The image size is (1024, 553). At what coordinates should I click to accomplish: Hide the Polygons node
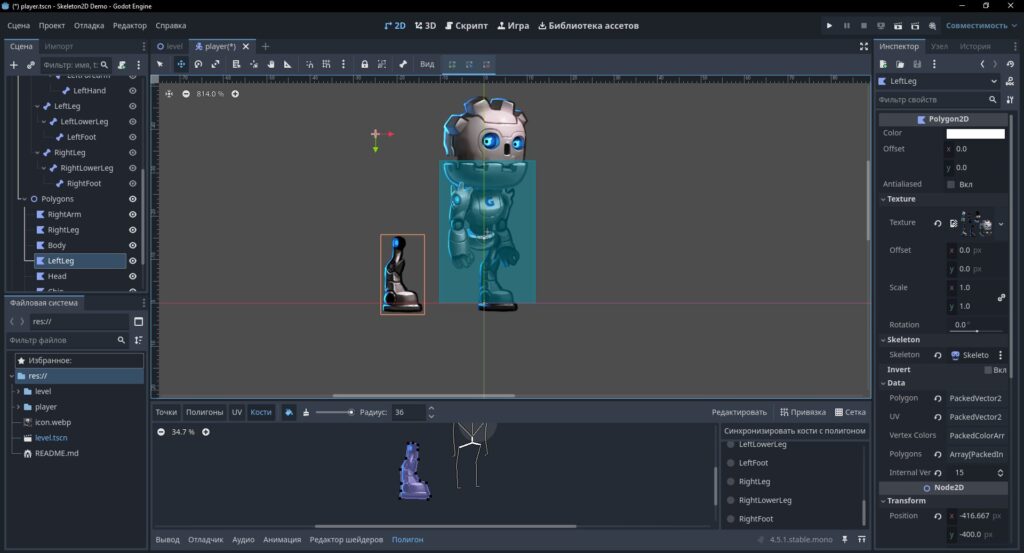[x=133, y=198]
